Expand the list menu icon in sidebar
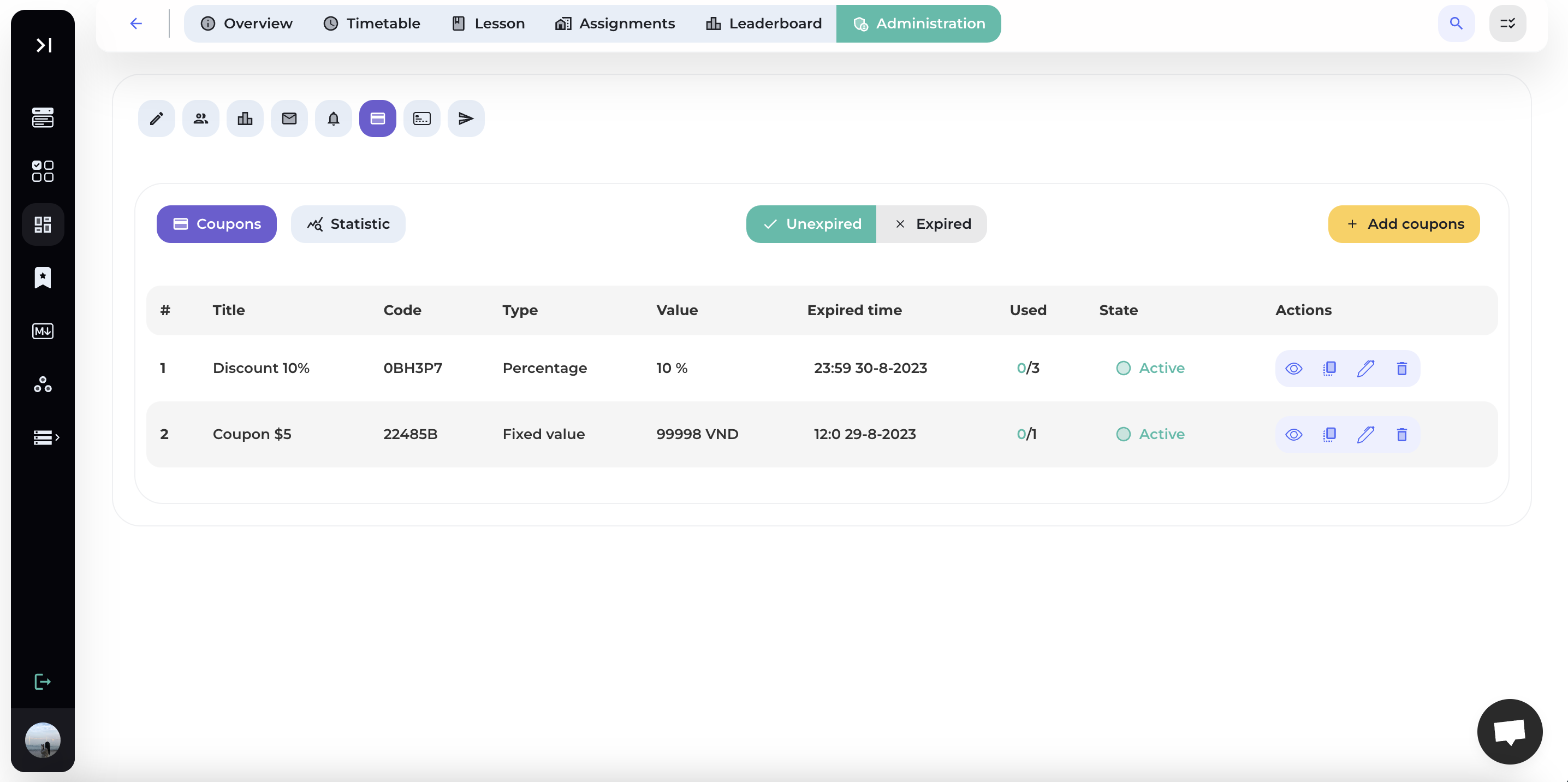The image size is (1568, 782). (x=45, y=437)
